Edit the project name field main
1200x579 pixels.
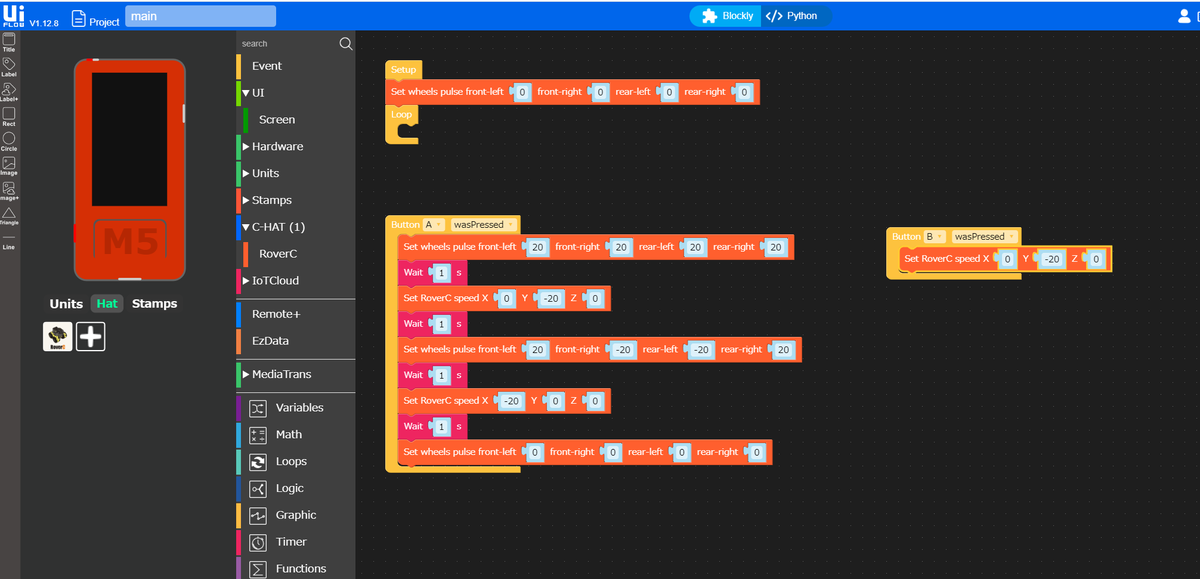click(200, 16)
